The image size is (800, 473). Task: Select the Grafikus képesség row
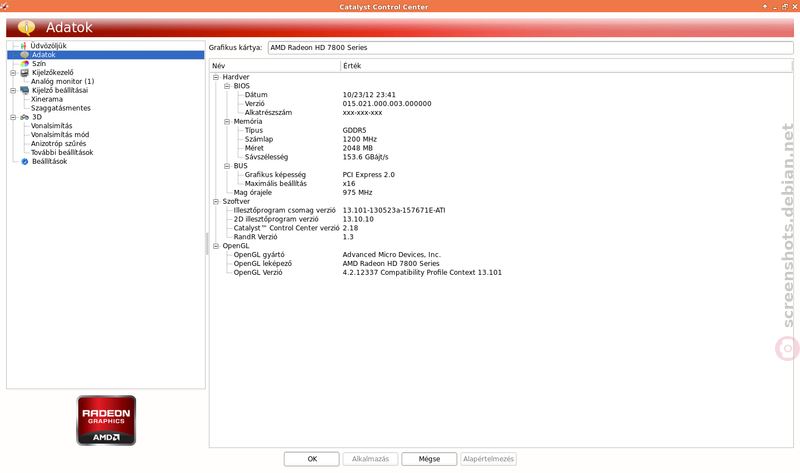click(x=501, y=175)
